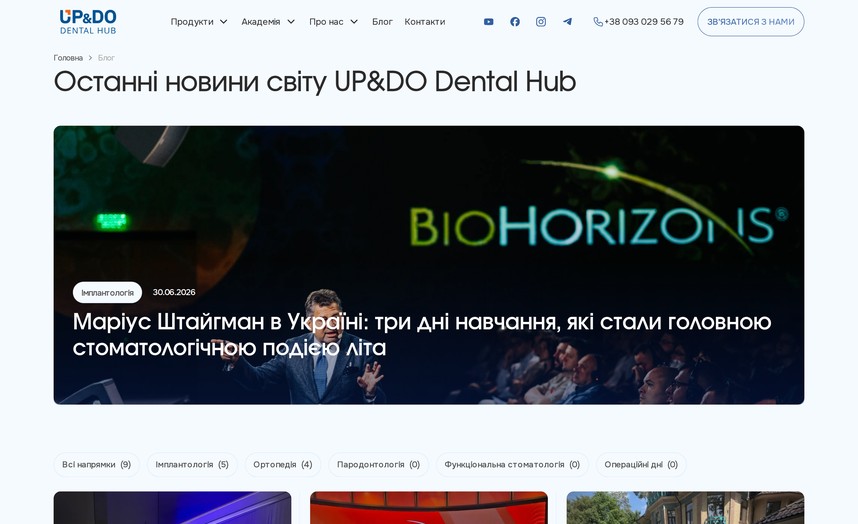This screenshot has width=858, height=524.
Task: Expand the Про нас dropdown chevron
Action: [x=354, y=22]
